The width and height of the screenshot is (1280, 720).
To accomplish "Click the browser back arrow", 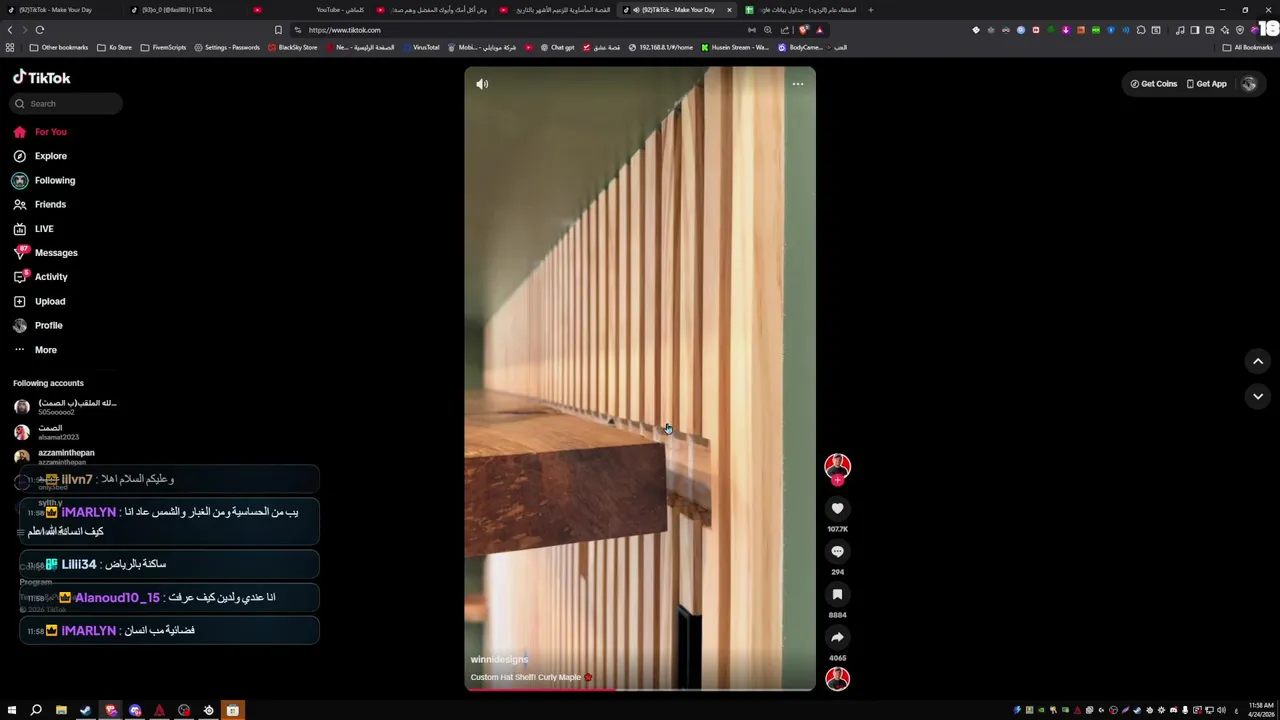I will coord(10,30).
